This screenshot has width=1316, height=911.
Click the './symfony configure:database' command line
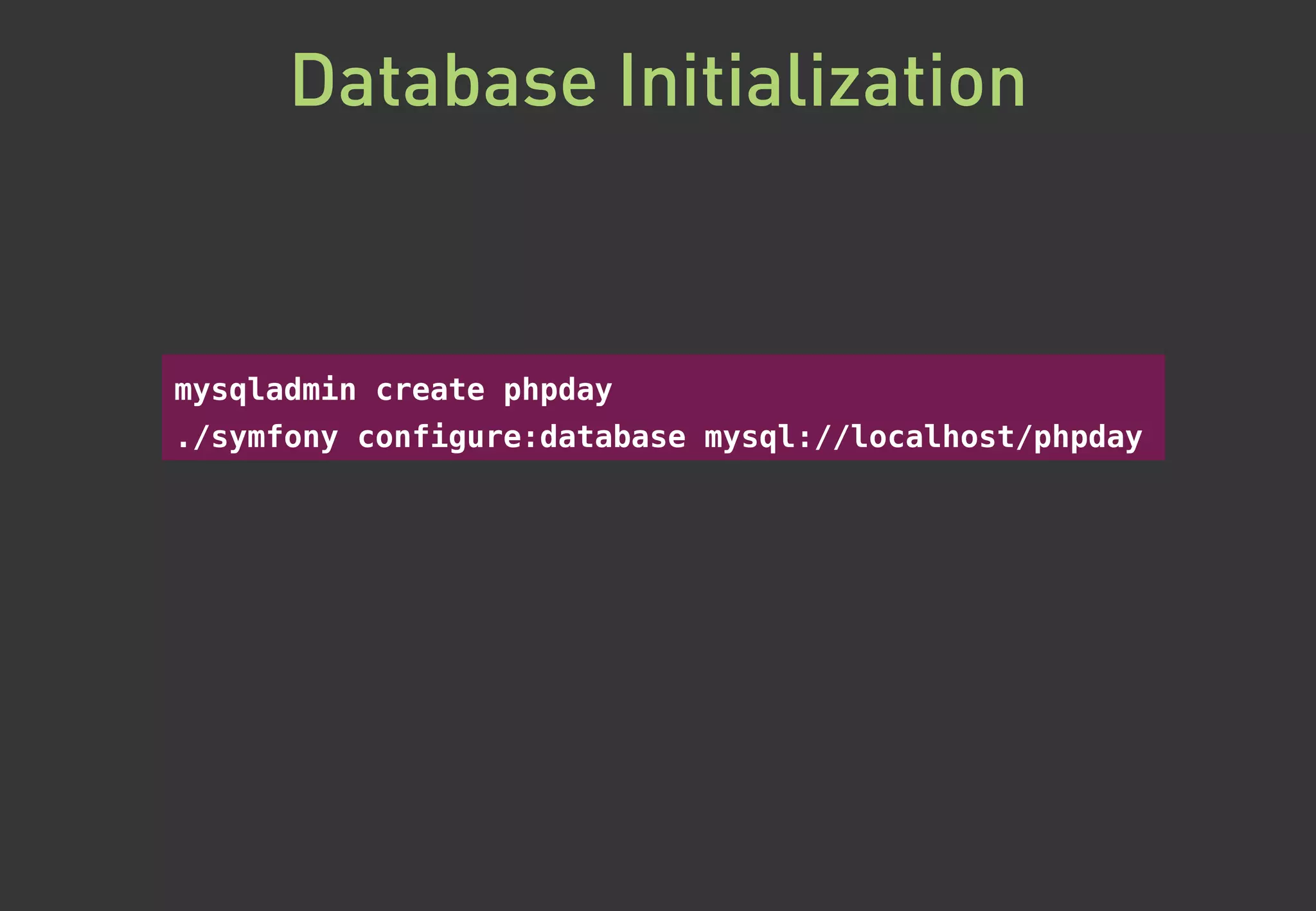659,438
